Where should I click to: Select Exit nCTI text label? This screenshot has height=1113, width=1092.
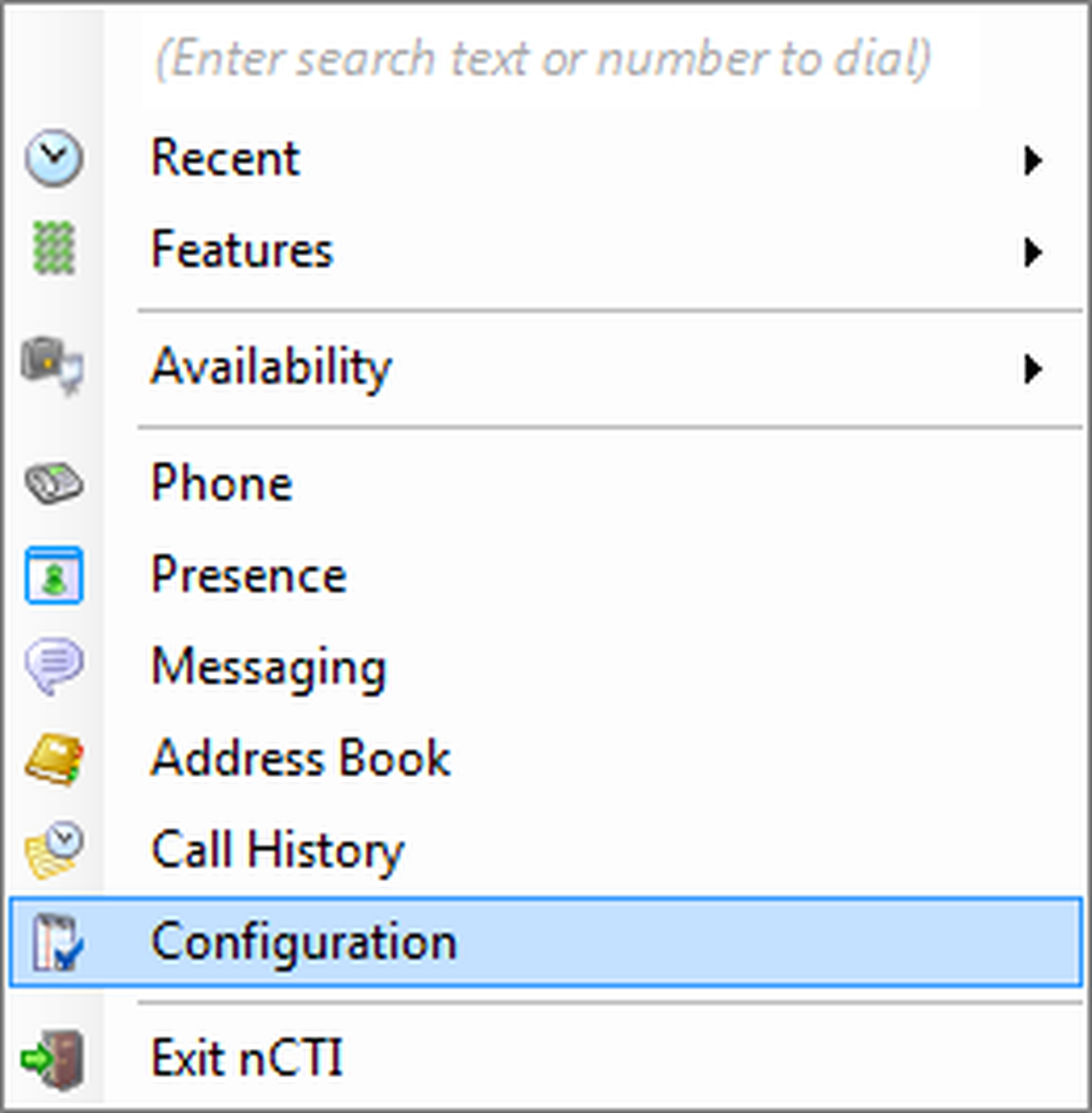coord(247,1057)
